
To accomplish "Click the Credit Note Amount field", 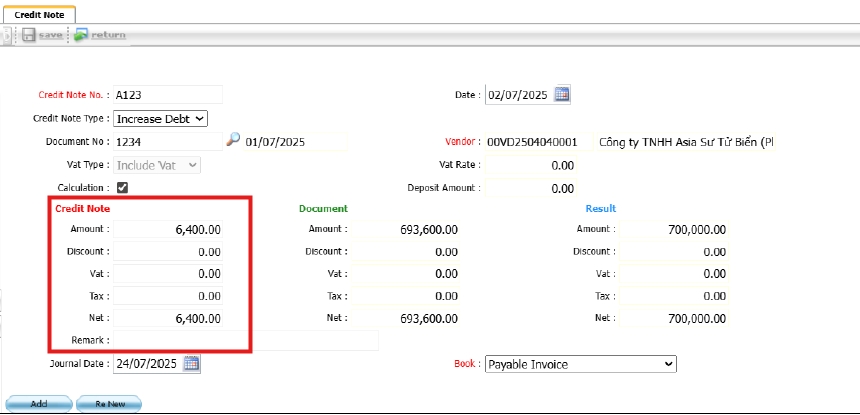I will [167, 230].
